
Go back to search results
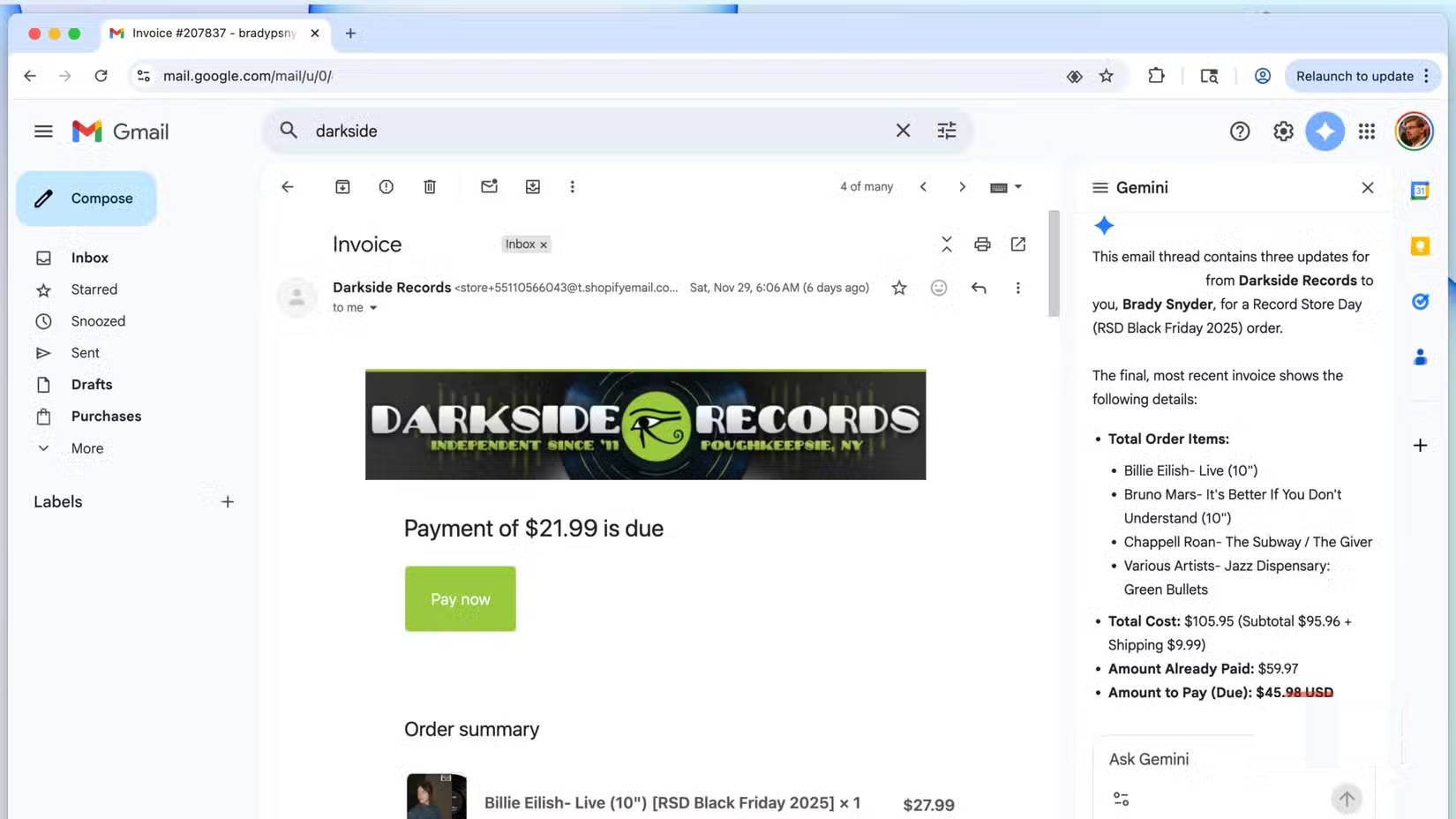click(288, 187)
